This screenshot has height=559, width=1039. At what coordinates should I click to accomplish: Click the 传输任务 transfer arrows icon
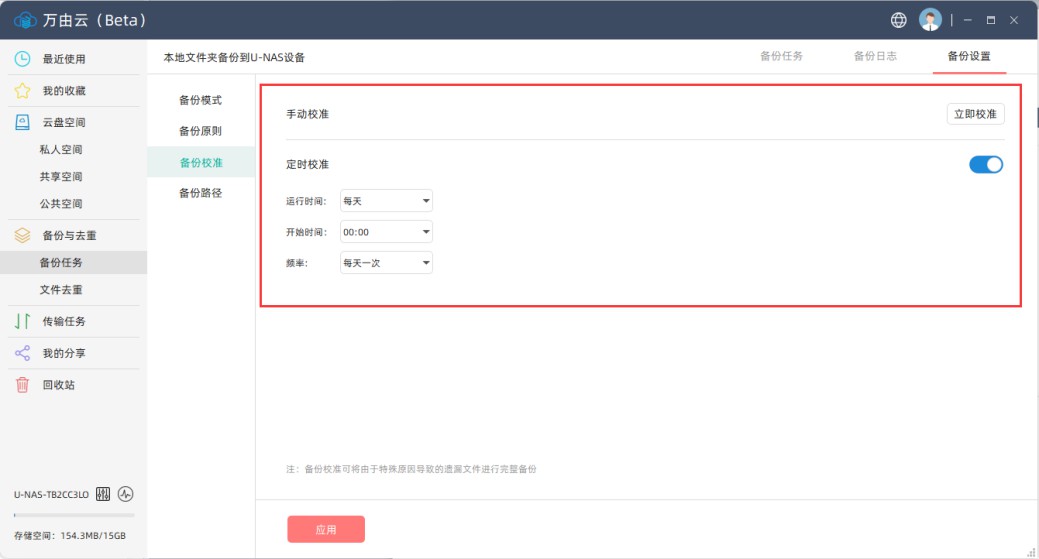22,321
